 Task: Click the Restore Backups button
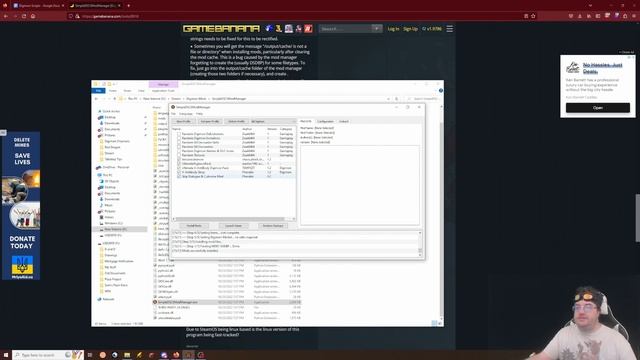(273, 226)
